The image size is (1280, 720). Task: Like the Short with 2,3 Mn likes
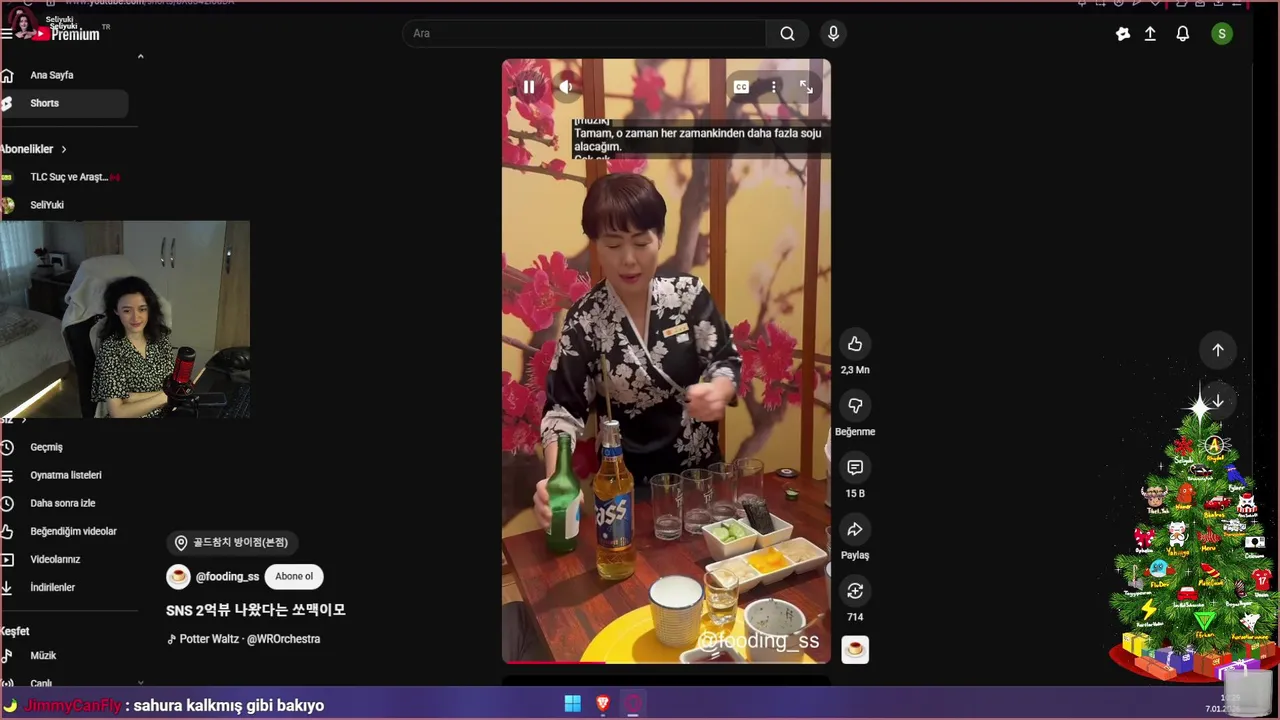[855, 344]
